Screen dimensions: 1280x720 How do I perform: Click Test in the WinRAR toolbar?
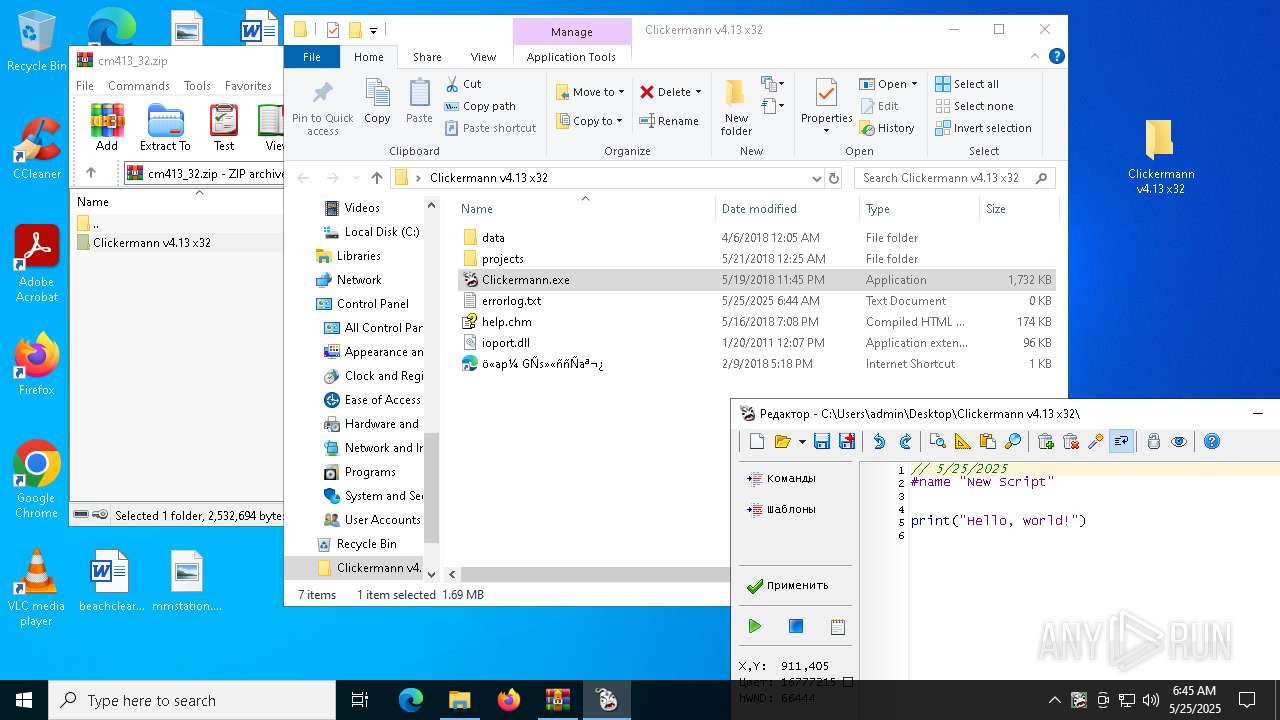point(224,128)
